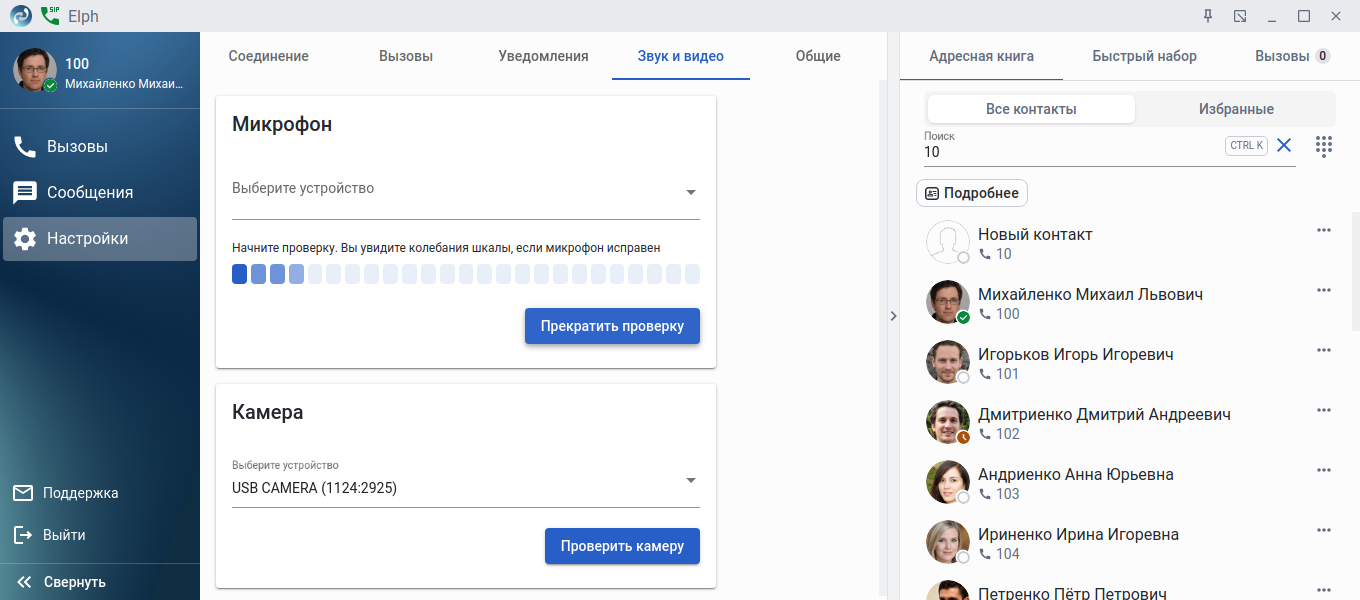This screenshot has width=1360, height=600.
Task: Switch to the Избранные contacts filter
Action: [x=1236, y=109]
